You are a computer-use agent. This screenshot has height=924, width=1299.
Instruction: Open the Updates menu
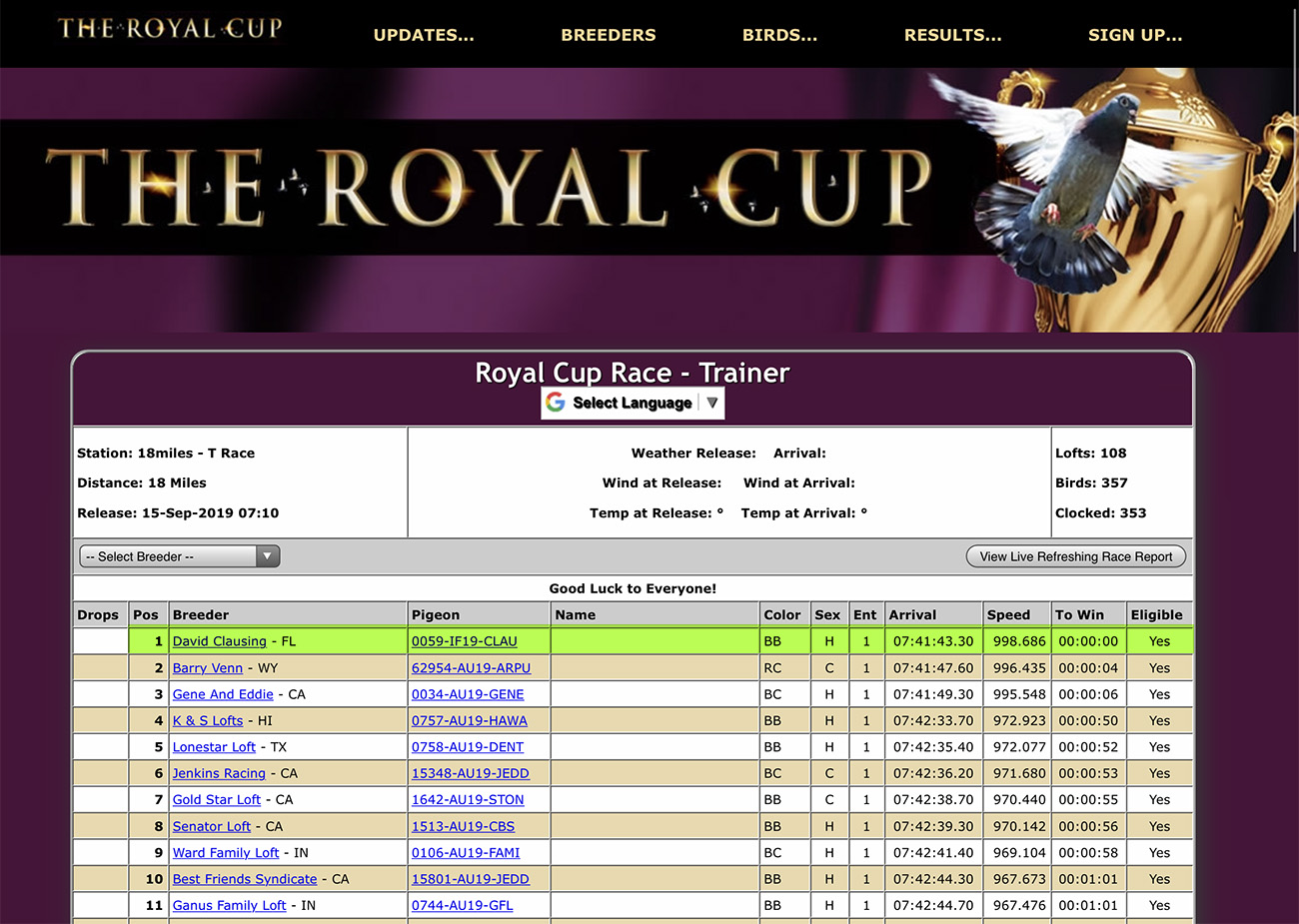424,35
